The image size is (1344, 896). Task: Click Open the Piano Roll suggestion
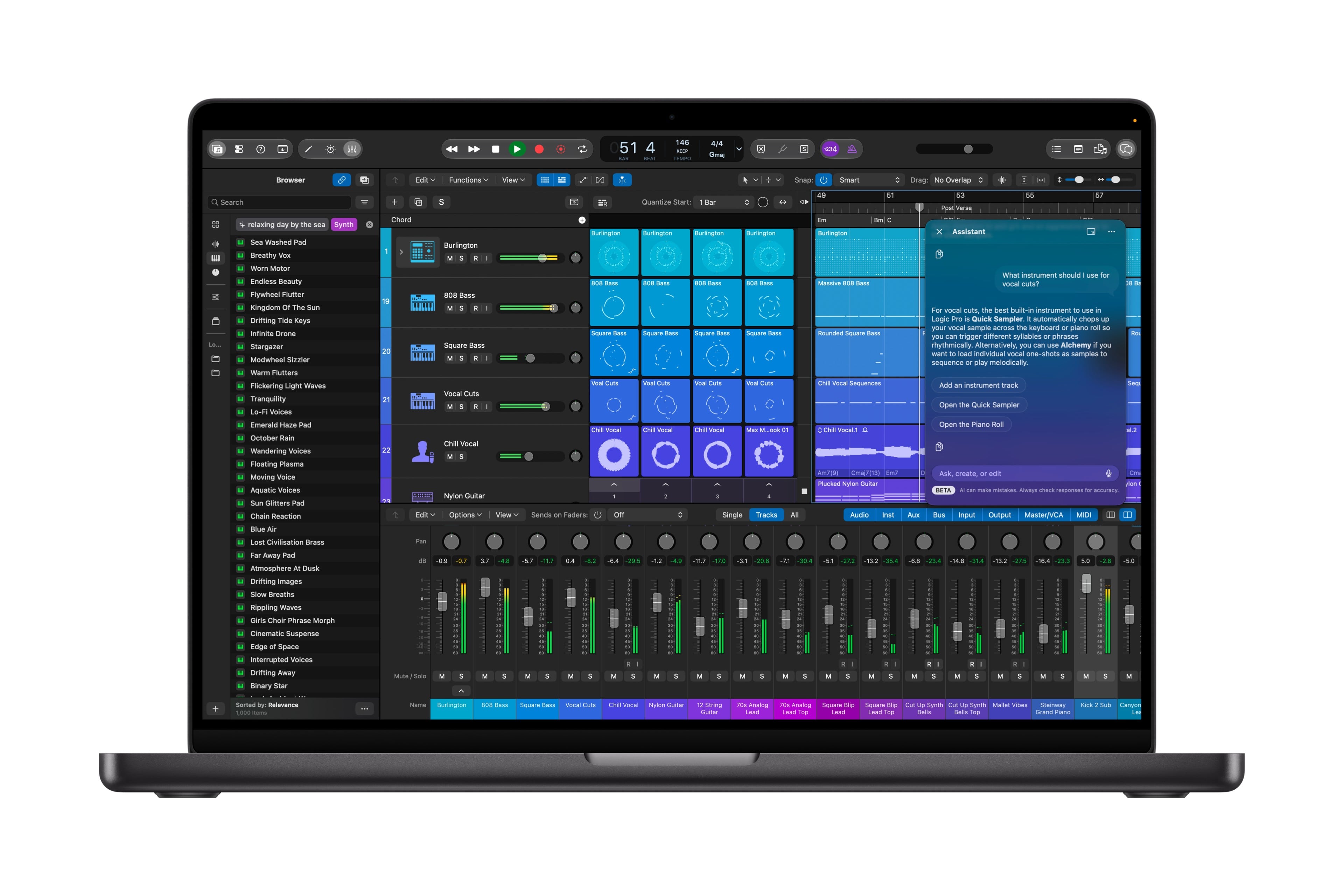[971, 424]
